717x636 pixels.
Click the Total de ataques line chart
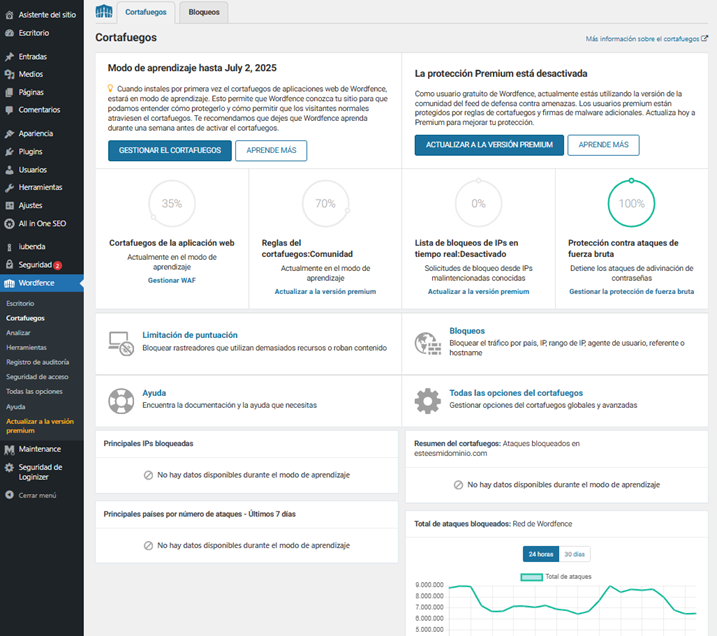click(x=573, y=608)
